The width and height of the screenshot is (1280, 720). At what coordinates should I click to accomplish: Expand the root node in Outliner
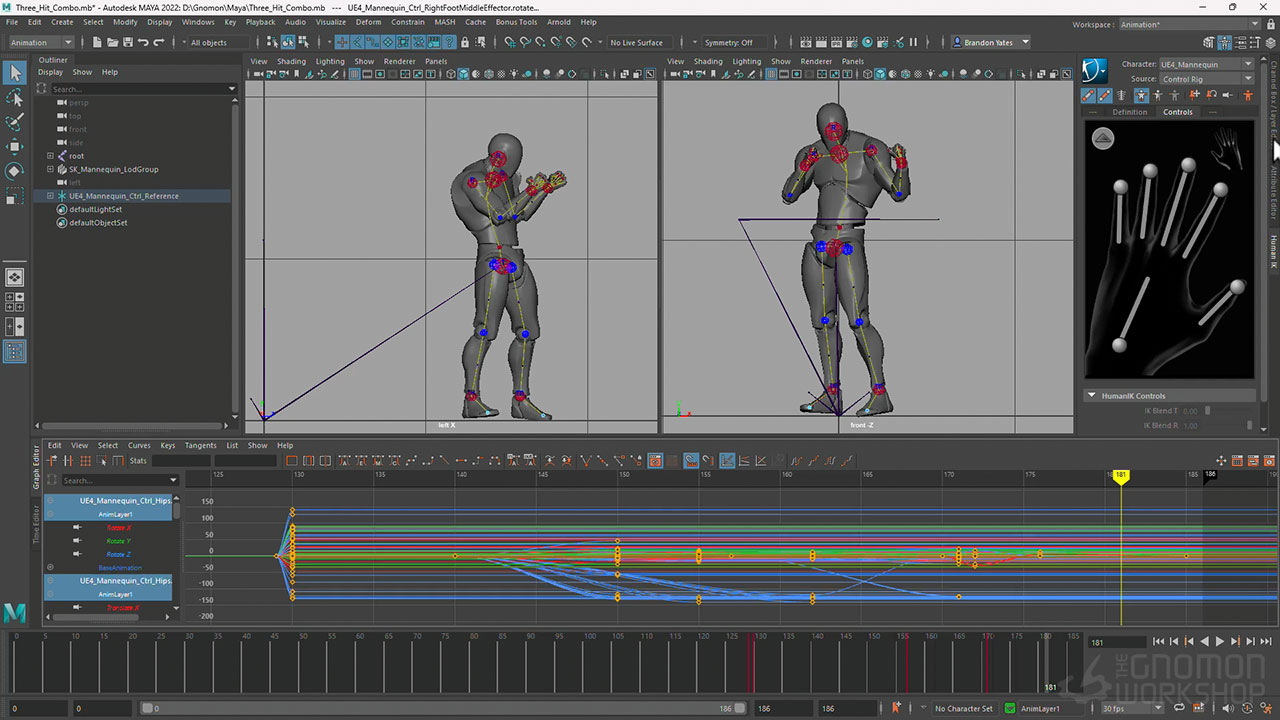click(50, 156)
